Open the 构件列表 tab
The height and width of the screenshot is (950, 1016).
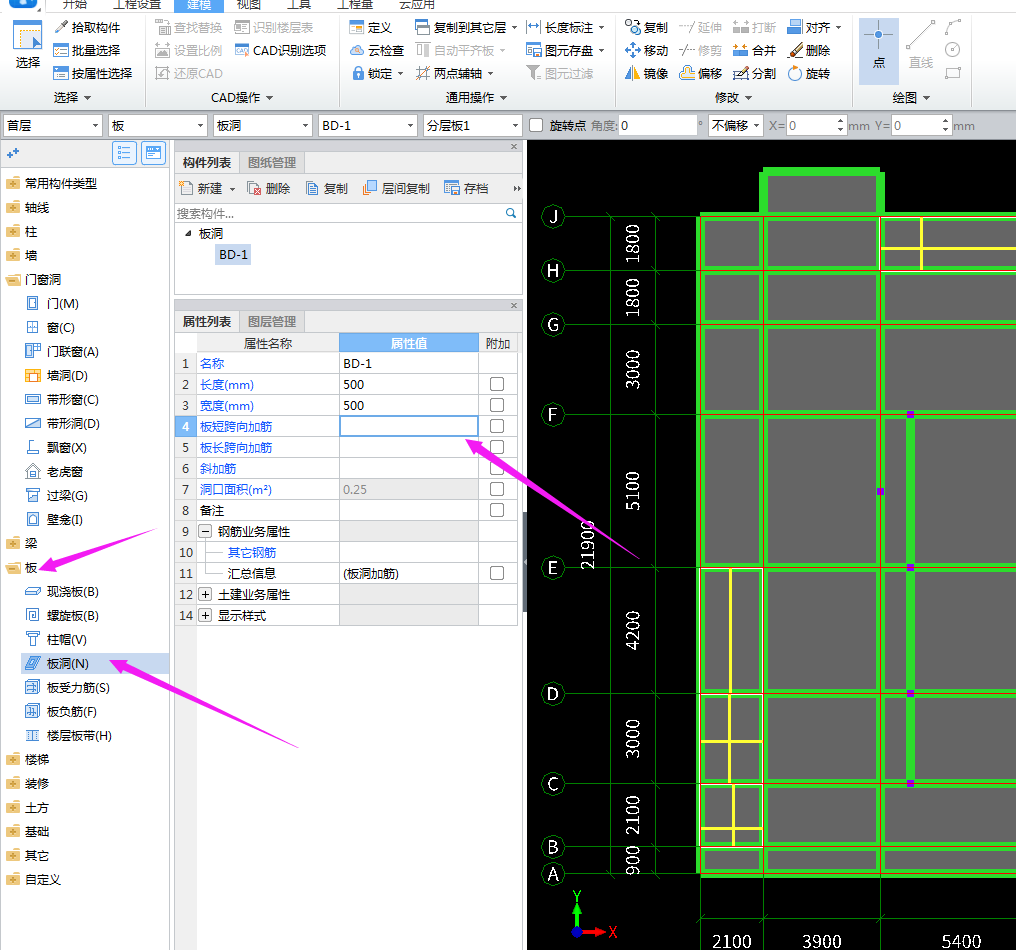(x=207, y=163)
